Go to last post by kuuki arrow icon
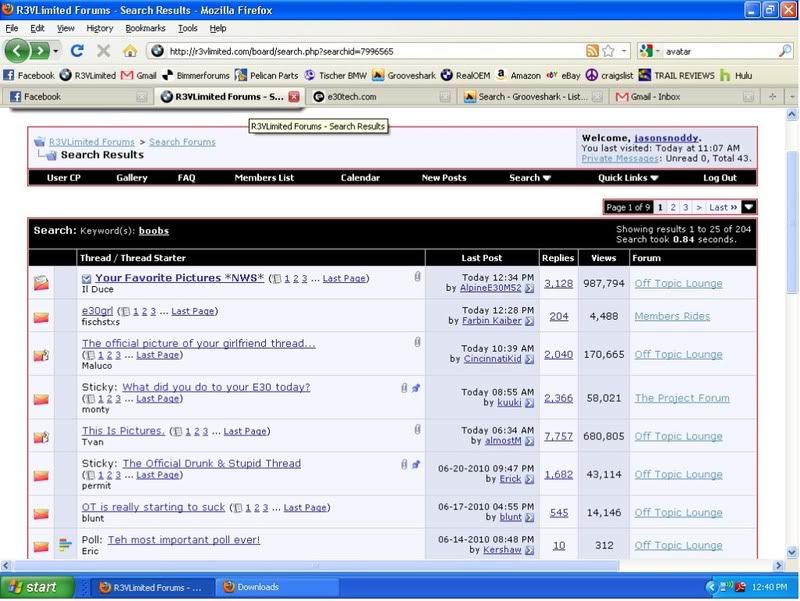Screen dimensions: 800x601 pyautogui.click(x=530, y=403)
